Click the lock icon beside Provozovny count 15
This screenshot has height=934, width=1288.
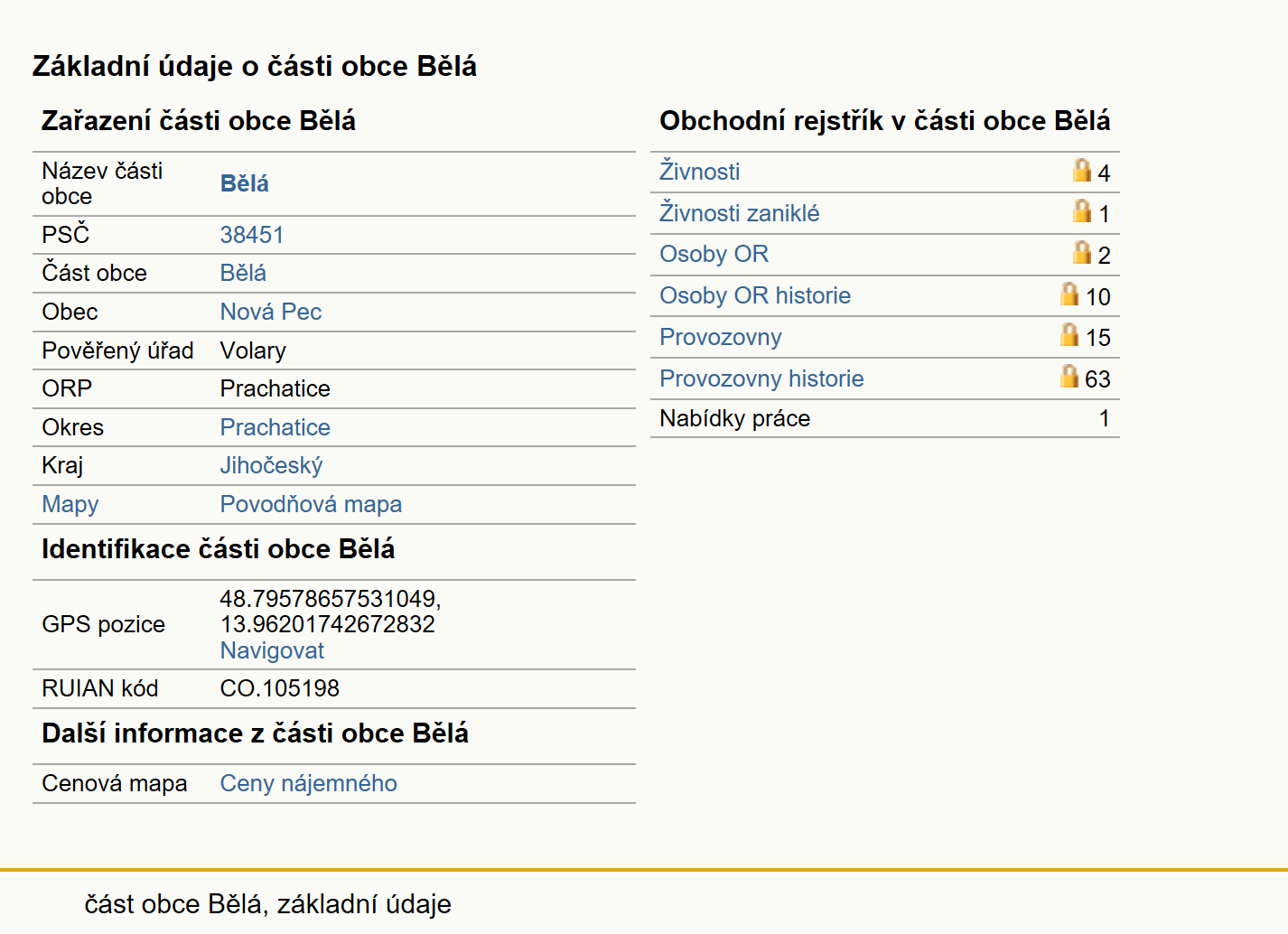(1069, 334)
